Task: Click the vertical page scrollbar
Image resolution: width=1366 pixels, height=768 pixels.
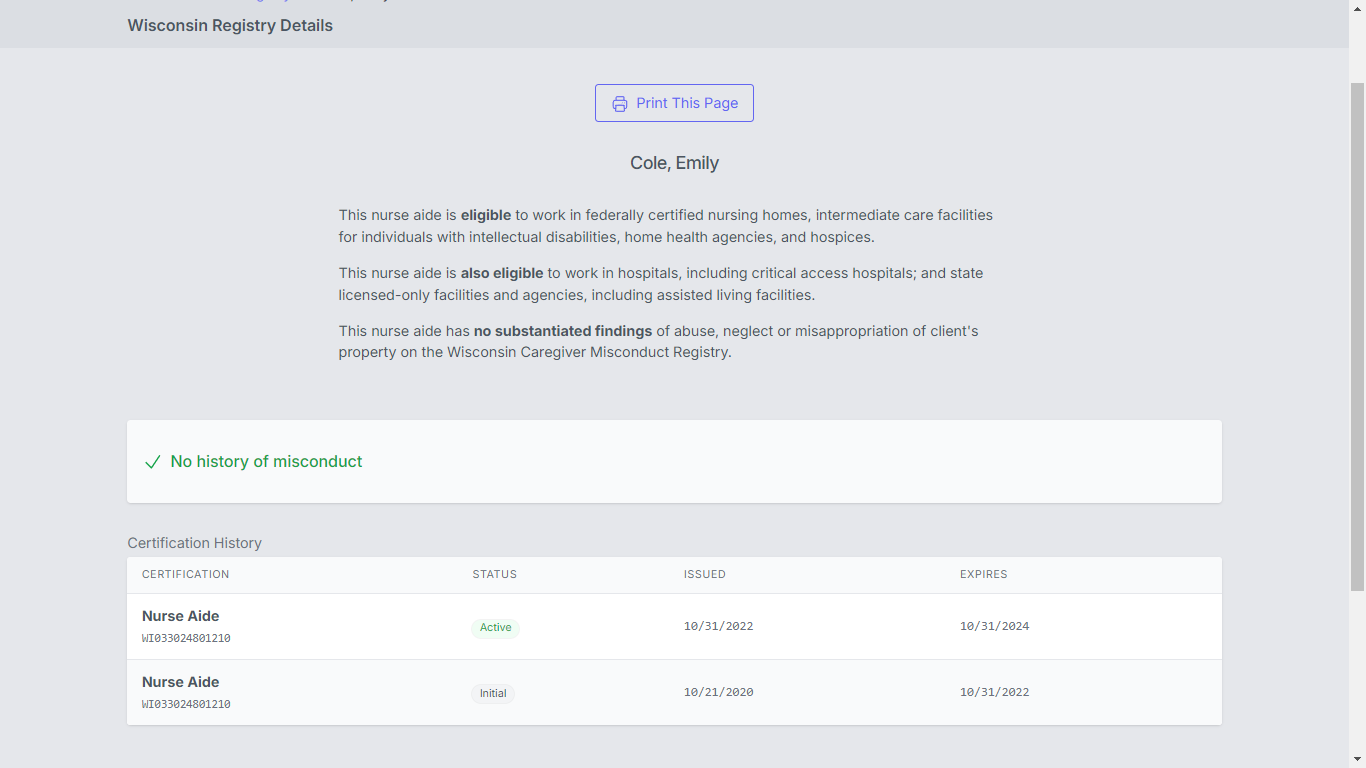Action: point(1357,335)
